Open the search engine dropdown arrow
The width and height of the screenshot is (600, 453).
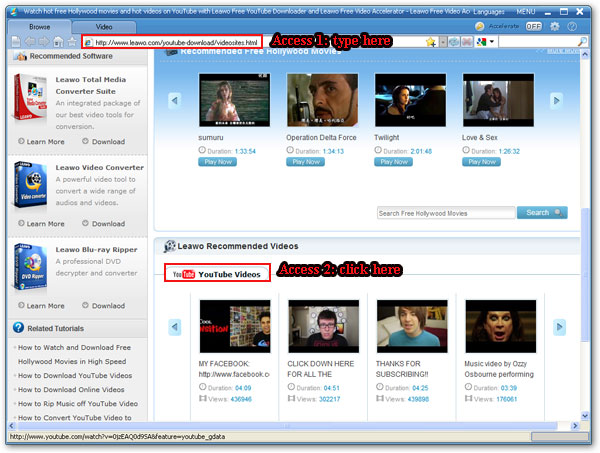pos(492,41)
